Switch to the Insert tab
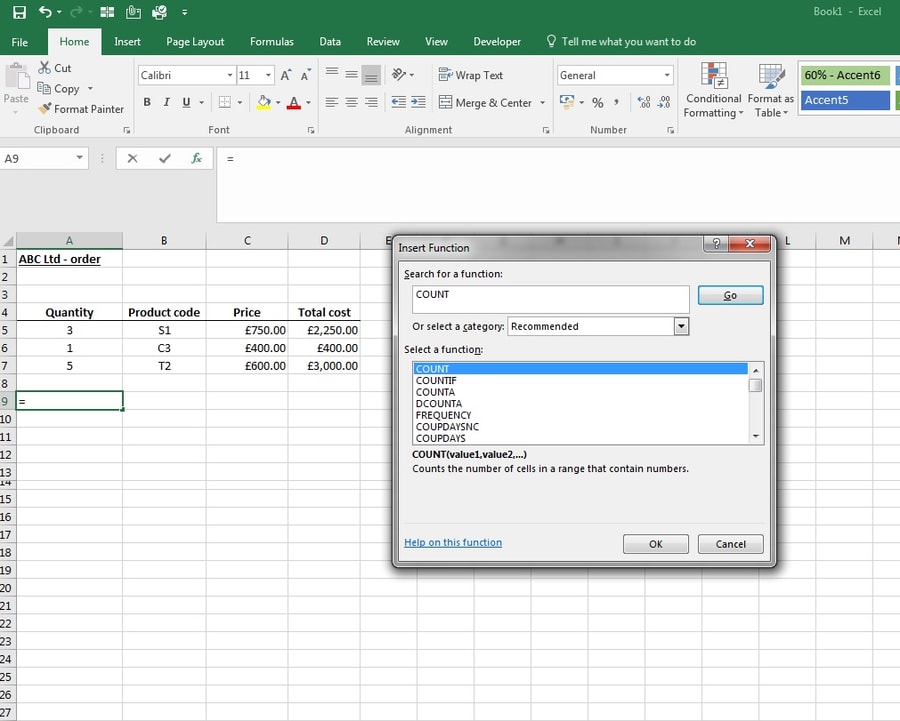900x721 pixels. click(127, 42)
